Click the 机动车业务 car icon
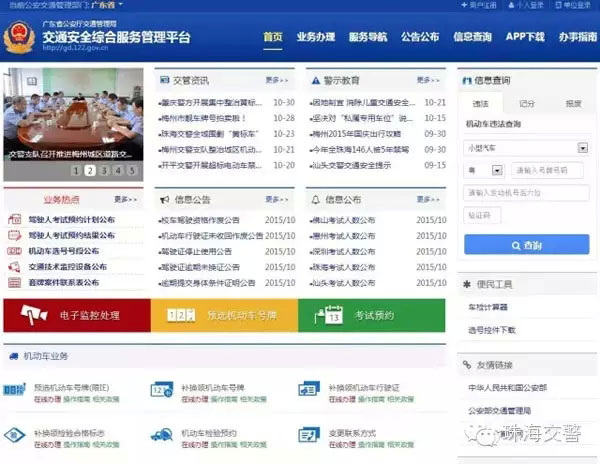 click(14, 356)
